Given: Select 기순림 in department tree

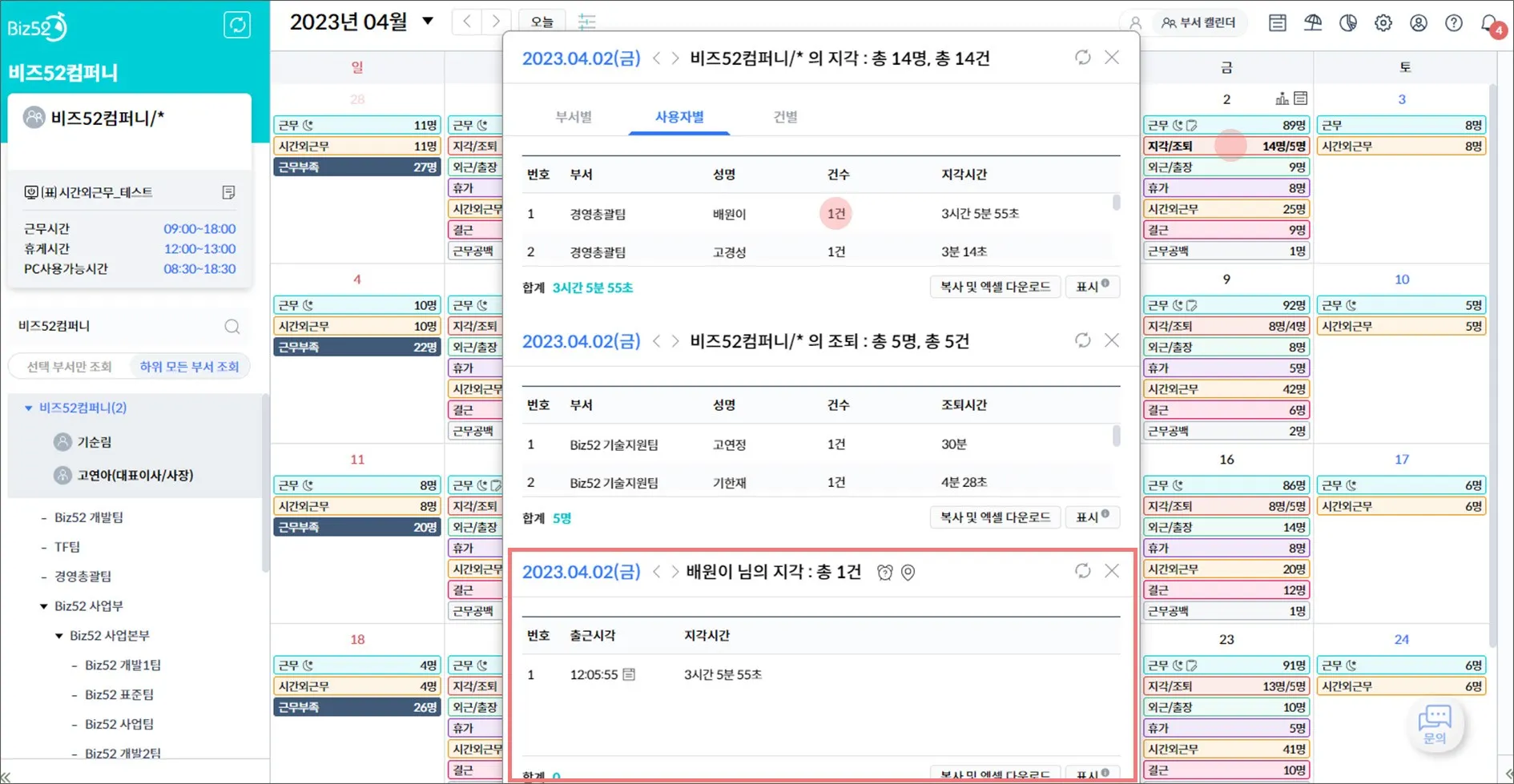Looking at the screenshot, I should point(95,442).
